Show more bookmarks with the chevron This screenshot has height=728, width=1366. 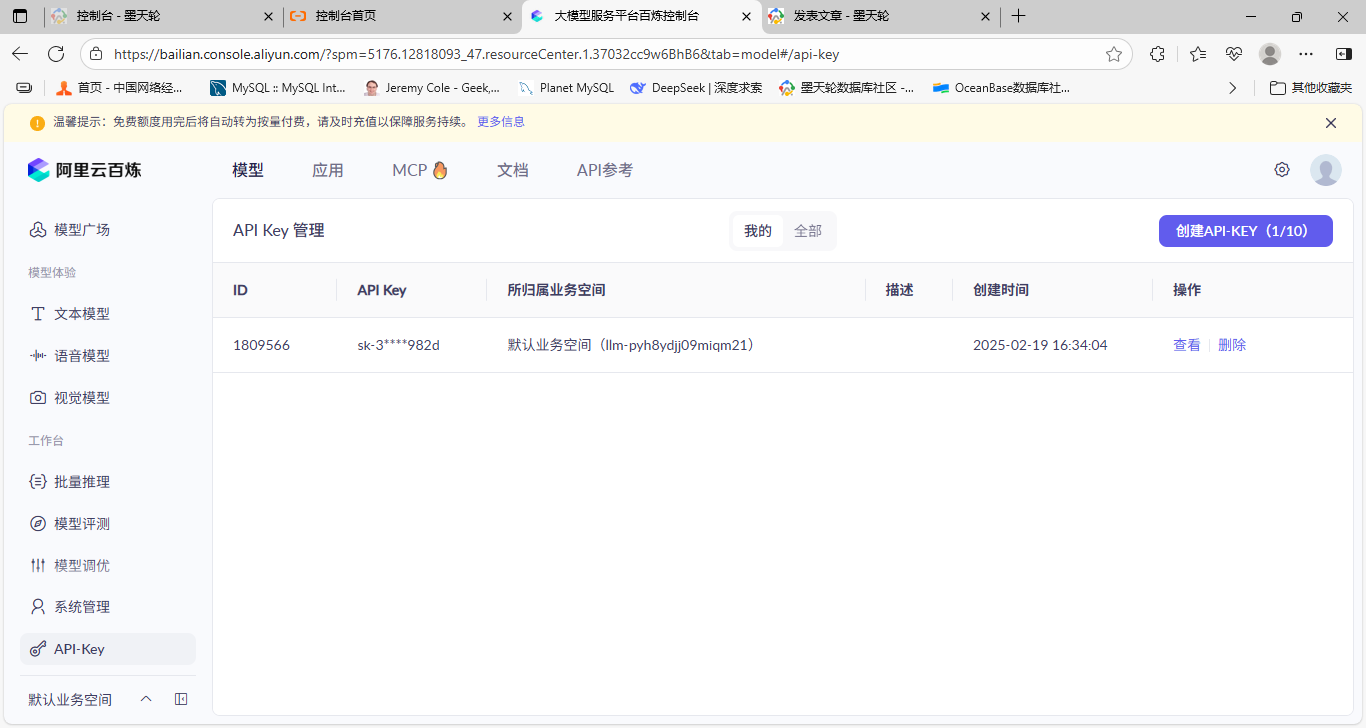pyautogui.click(x=1233, y=88)
